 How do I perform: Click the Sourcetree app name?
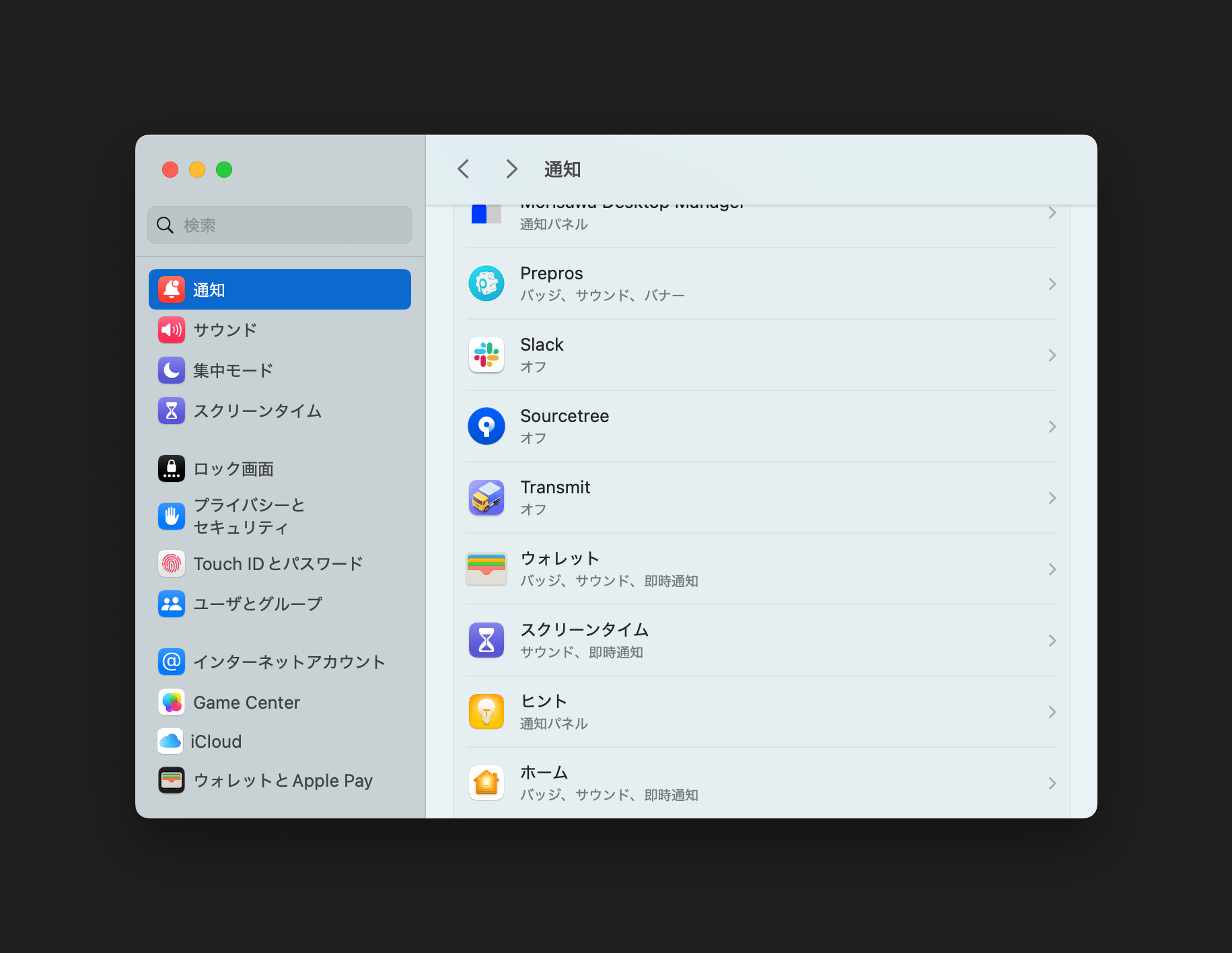click(x=565, y=416)
